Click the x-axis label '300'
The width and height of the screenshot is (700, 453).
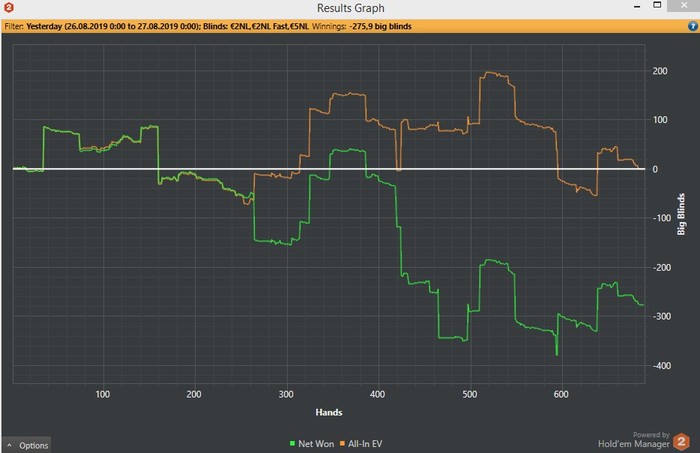(286, 394)
